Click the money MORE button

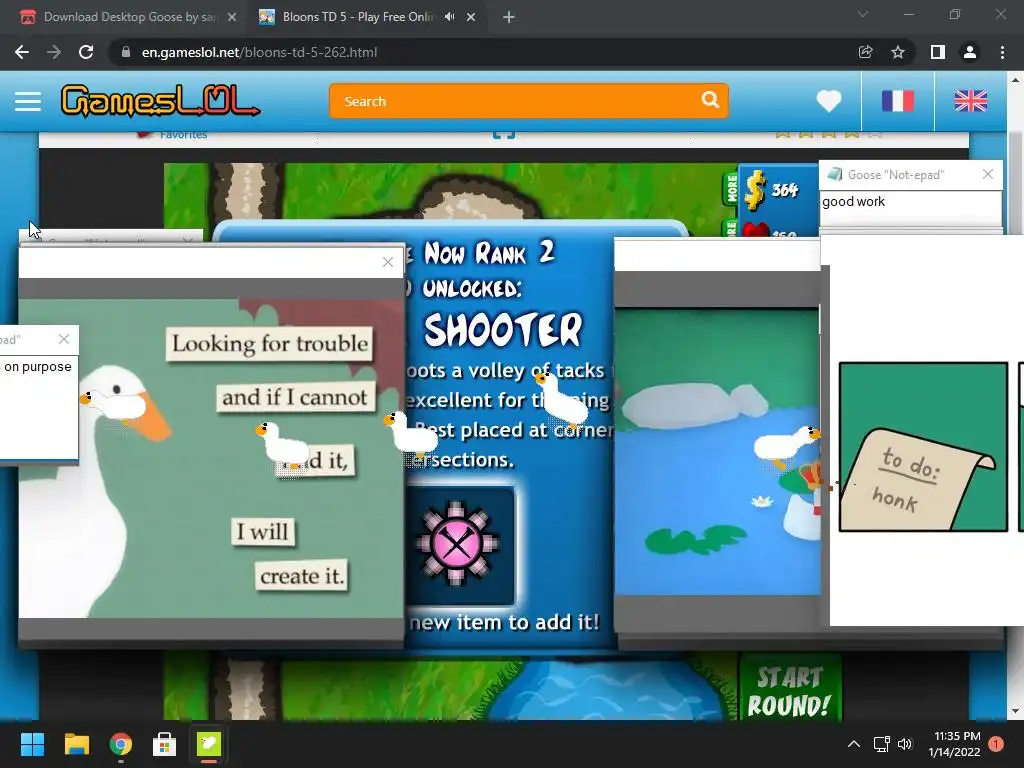pos(730,189)
